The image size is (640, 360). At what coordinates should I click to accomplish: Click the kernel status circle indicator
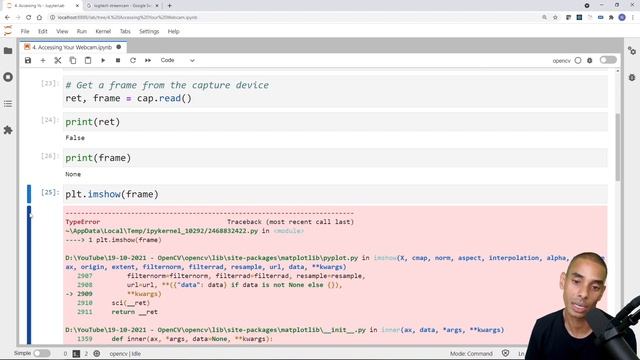[x=578, y=60]
